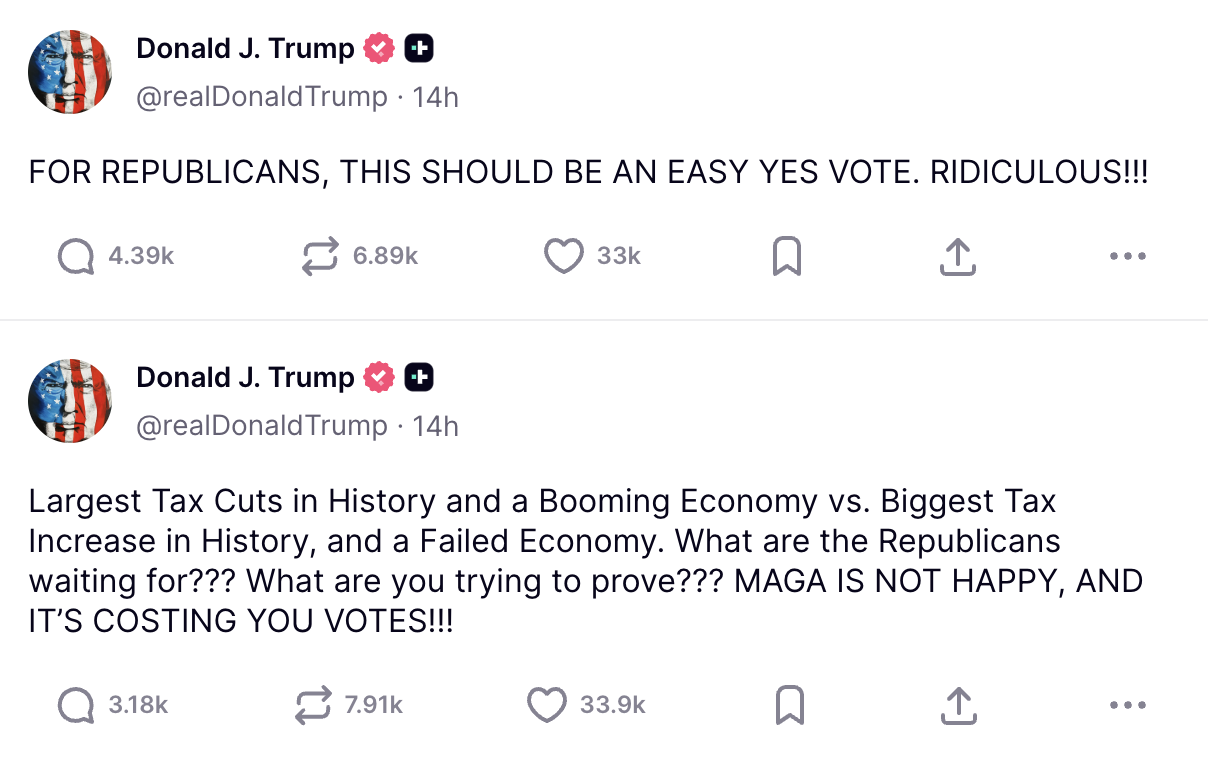Click the profile avatar on the first post
The height and width of the screenshot is (766, 1208).
pyautogui.click(x=70, y=72)
